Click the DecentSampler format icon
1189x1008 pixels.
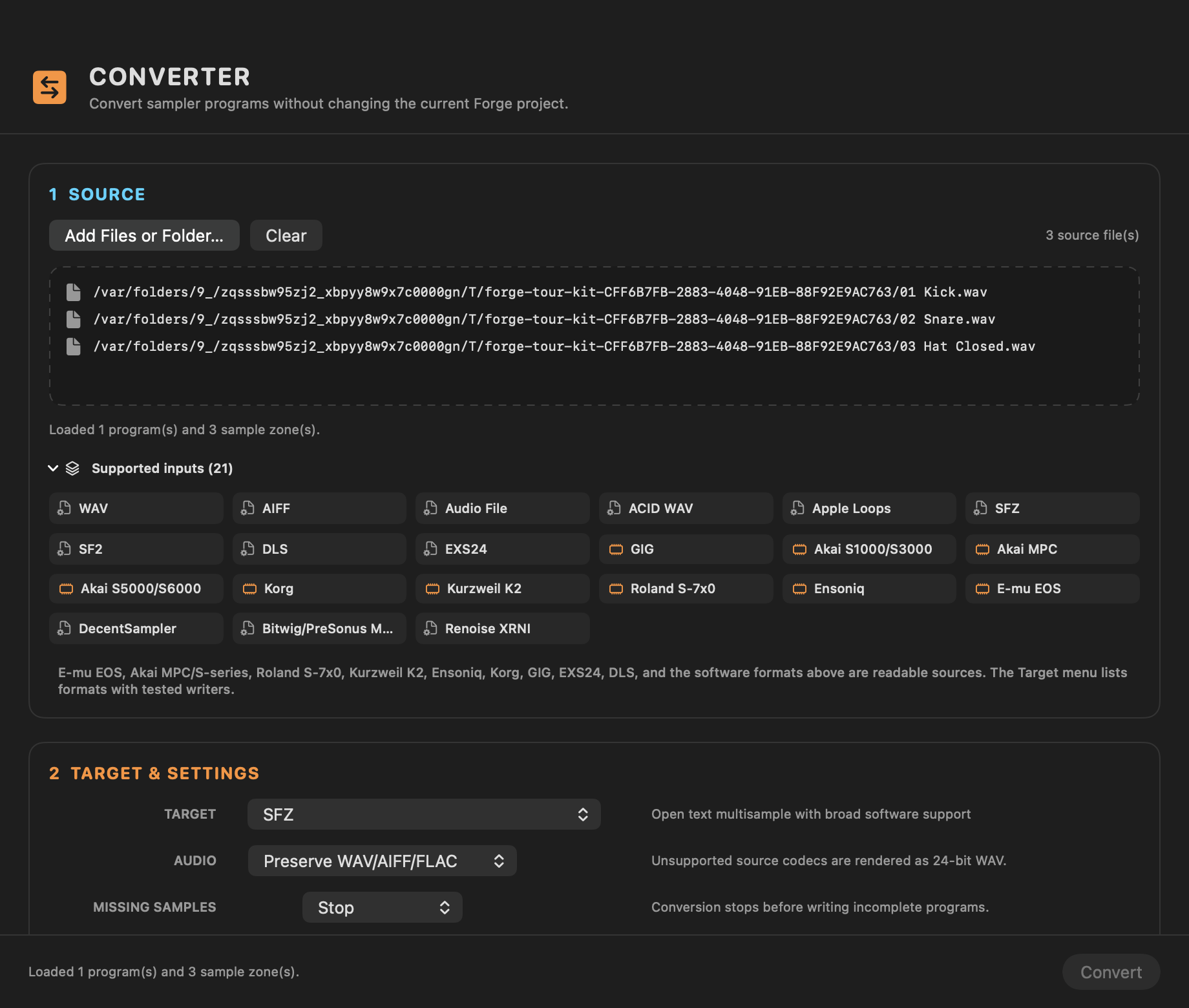tap(64, 629)
